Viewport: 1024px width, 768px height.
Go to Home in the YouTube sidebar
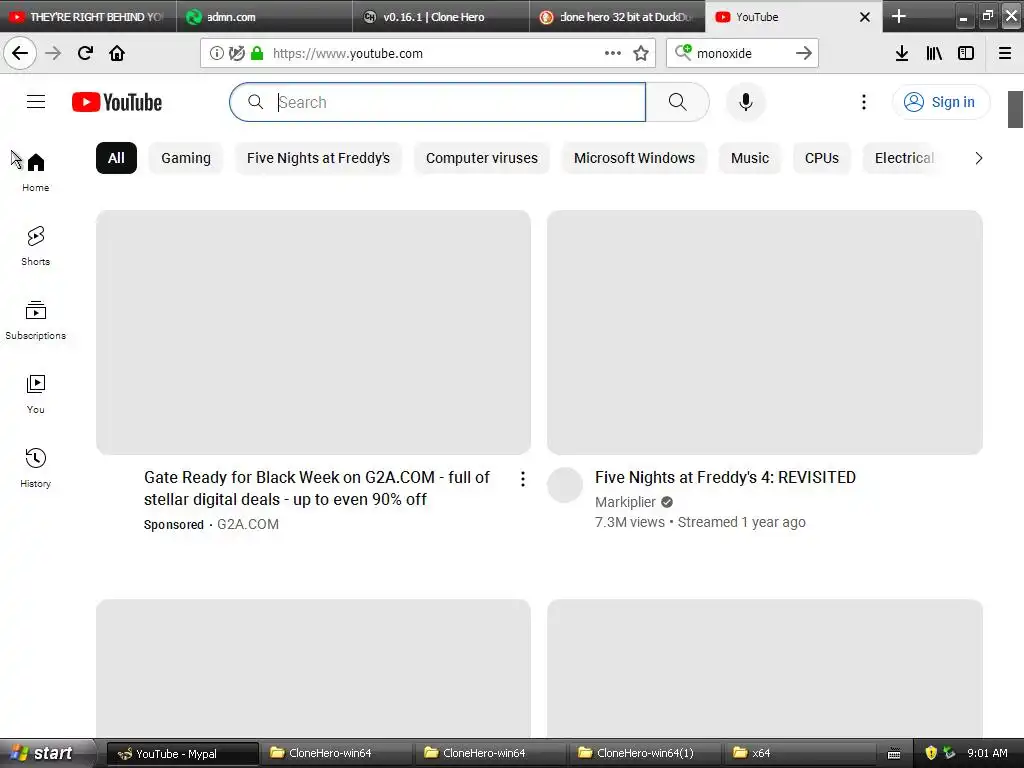pos(36,172)
